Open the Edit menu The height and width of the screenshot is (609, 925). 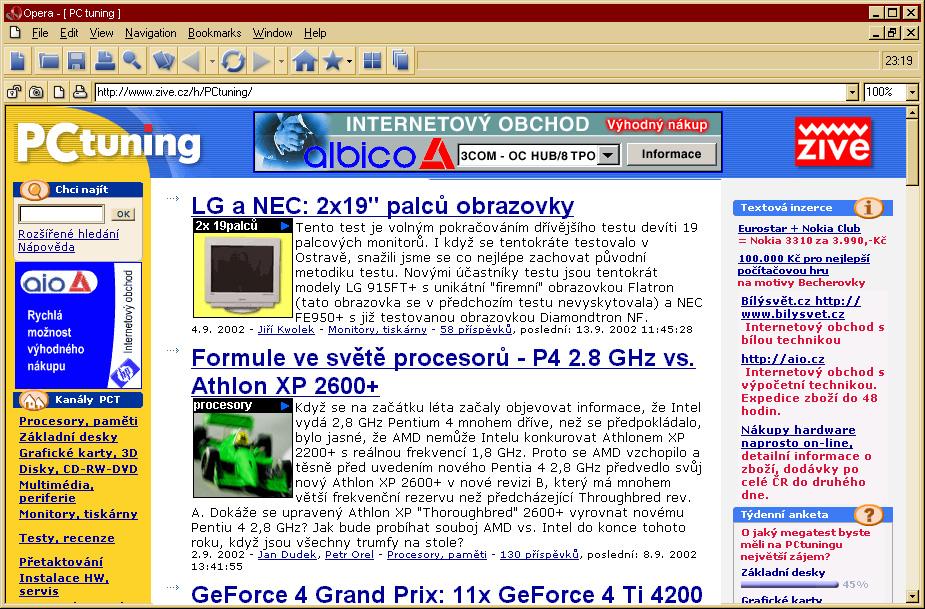click(69, 33)
